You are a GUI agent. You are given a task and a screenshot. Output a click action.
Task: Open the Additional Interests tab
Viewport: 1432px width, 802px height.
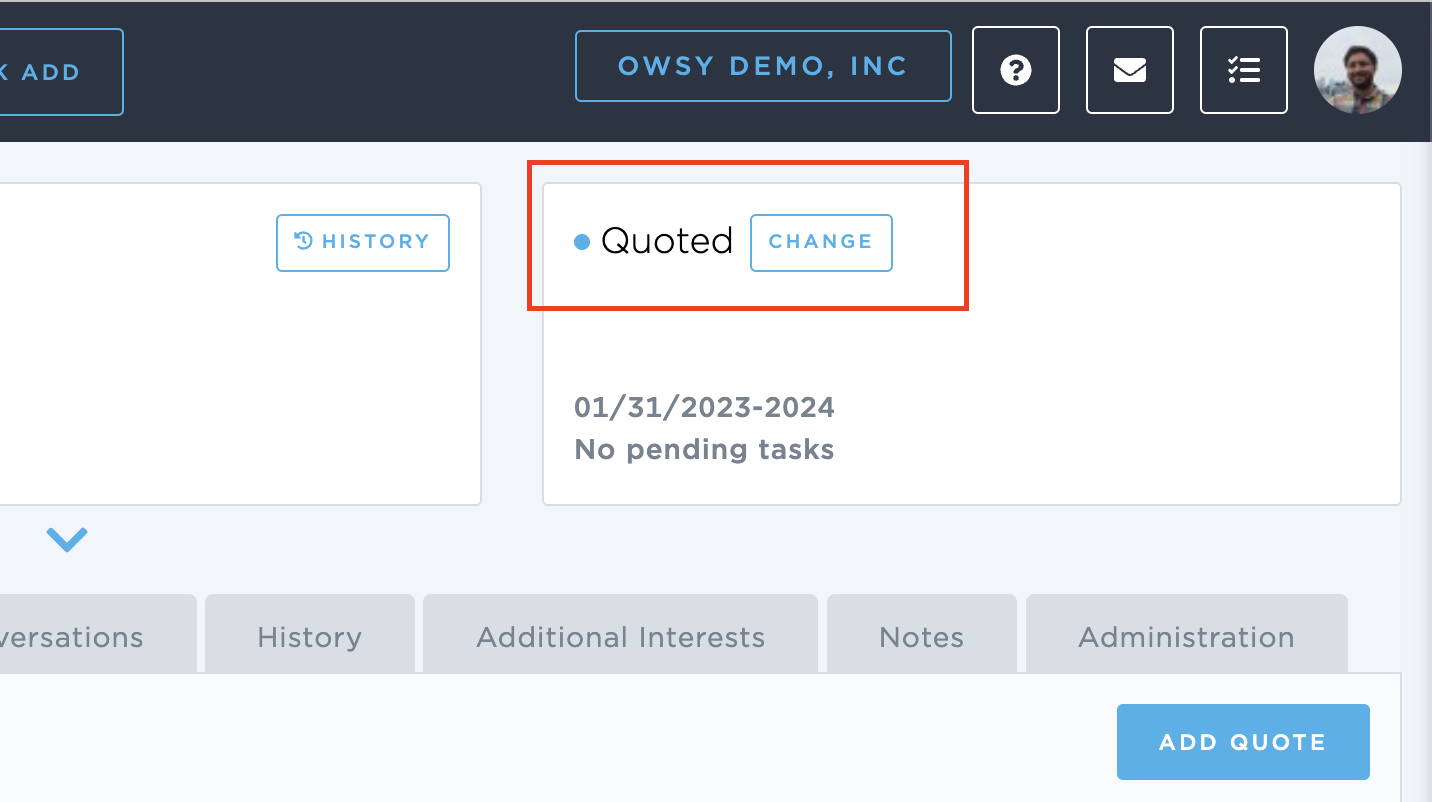click(x=620, y=637)
